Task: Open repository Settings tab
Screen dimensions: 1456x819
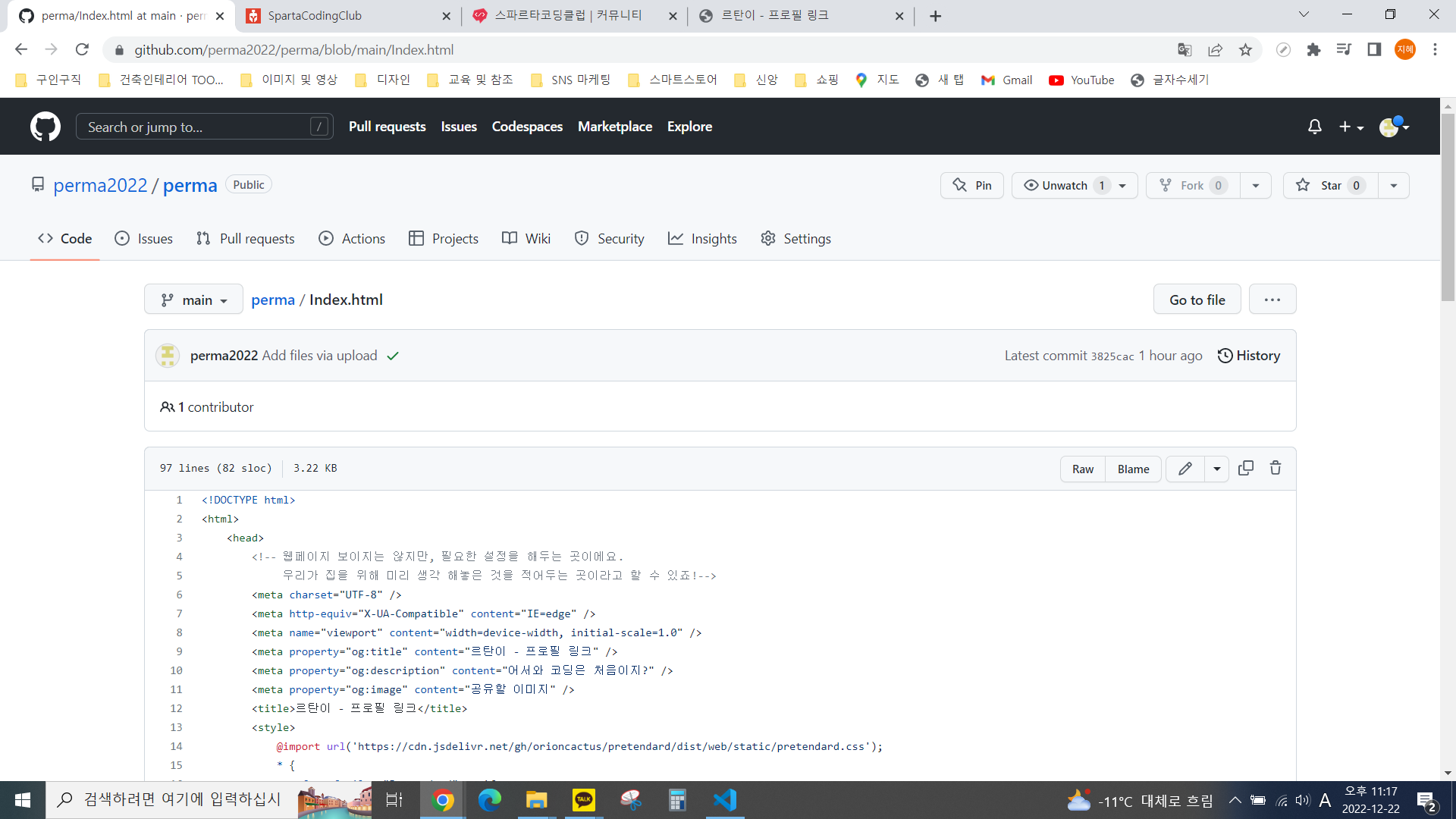Action: point(796,238)
